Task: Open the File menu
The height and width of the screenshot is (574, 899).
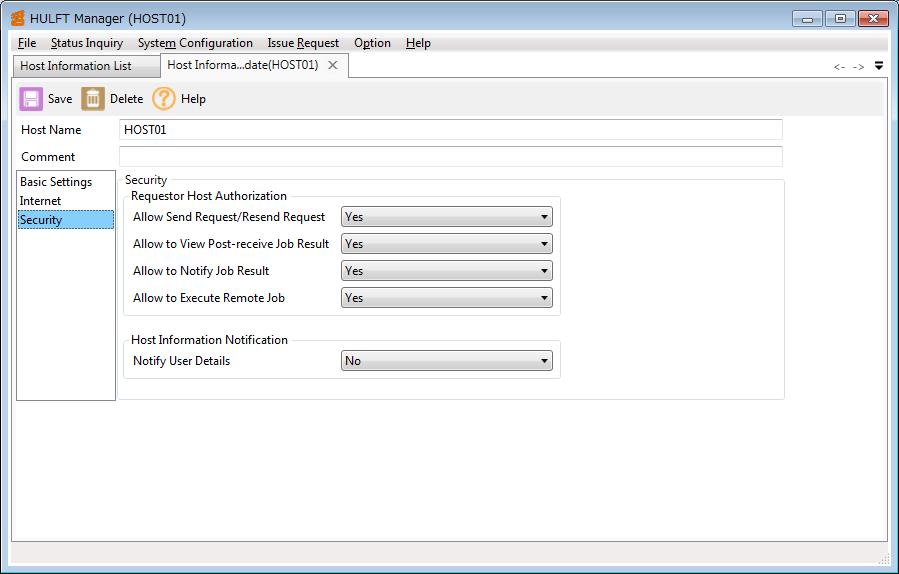Action: point(27,43)
